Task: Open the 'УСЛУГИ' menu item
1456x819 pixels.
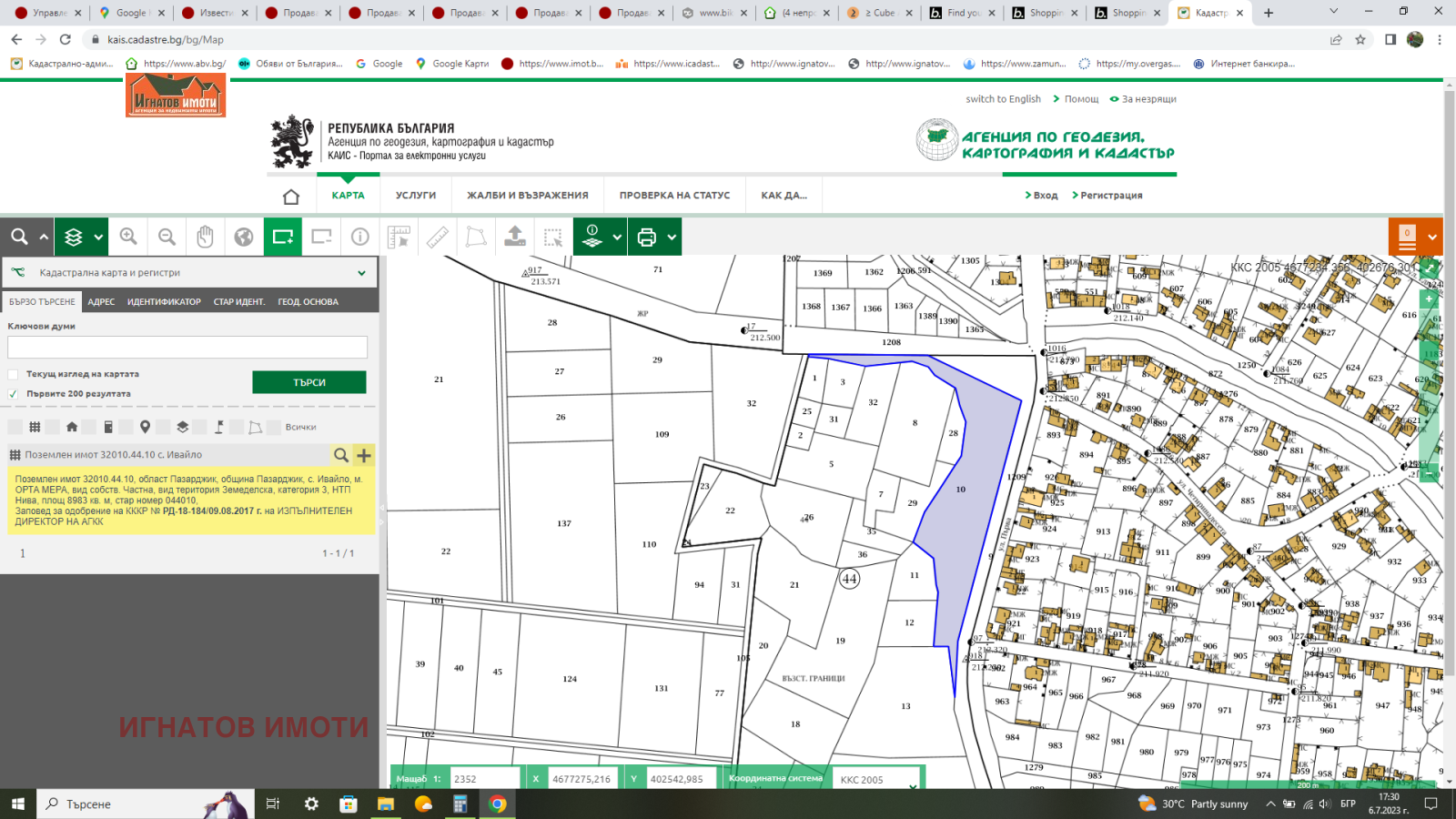Action: tap(416, 196)
